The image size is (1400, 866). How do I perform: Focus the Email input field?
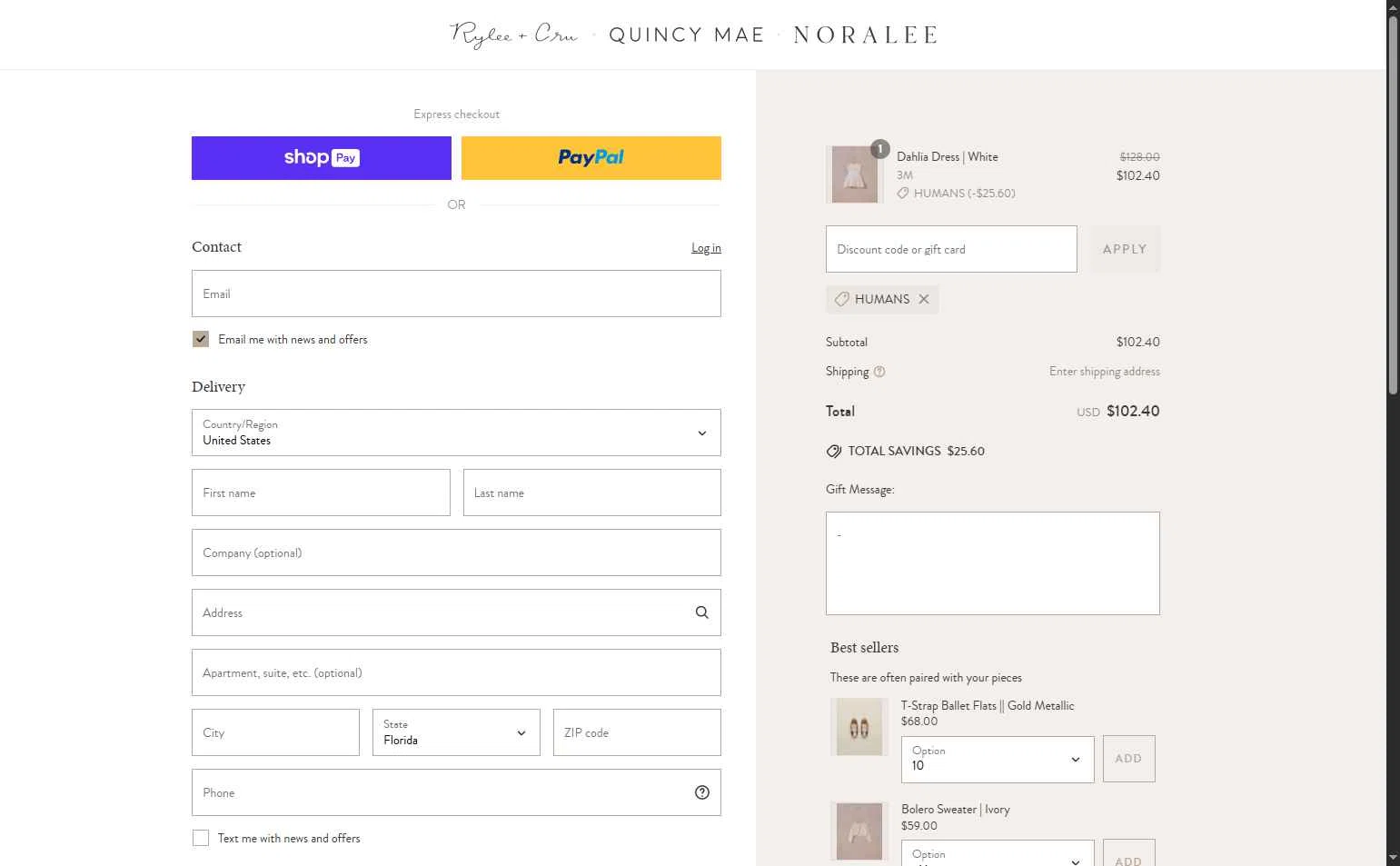click(456, 294)
